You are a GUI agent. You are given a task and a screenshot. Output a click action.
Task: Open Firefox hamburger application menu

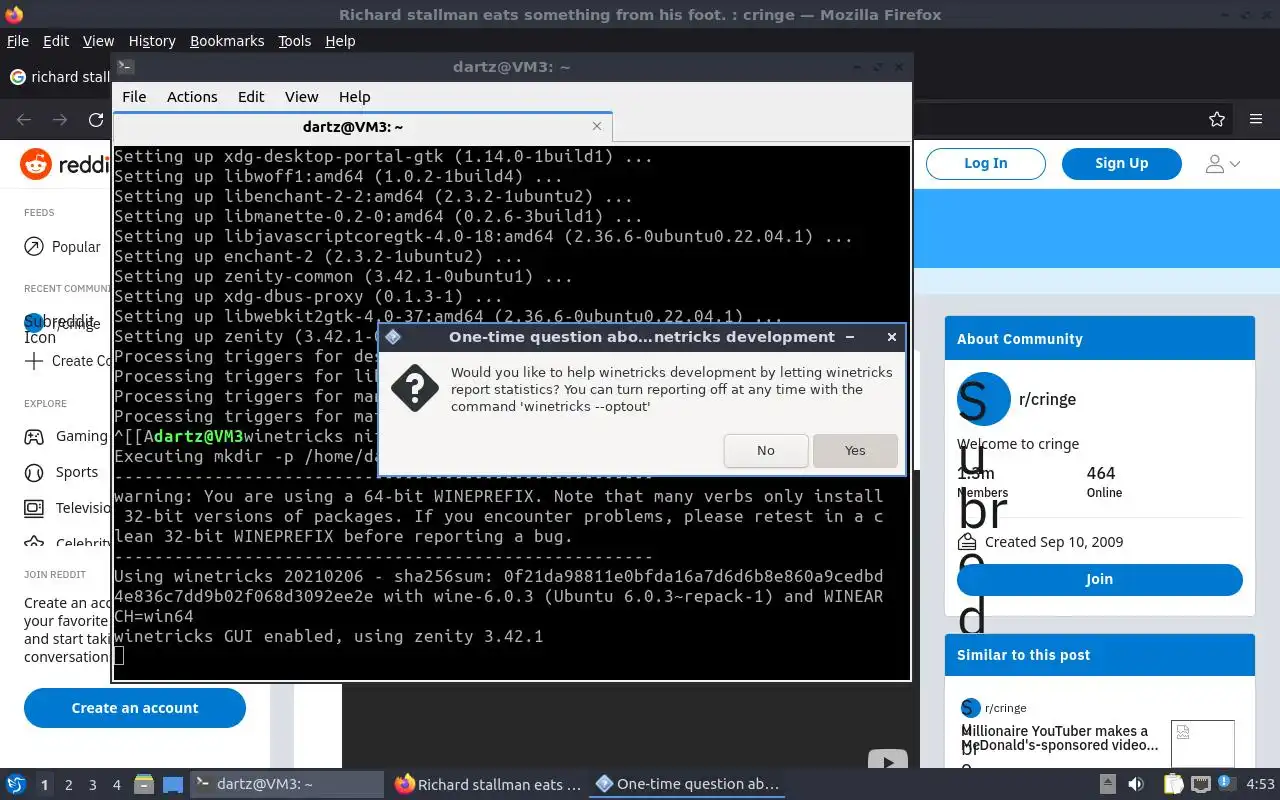tap(1256, 120)
